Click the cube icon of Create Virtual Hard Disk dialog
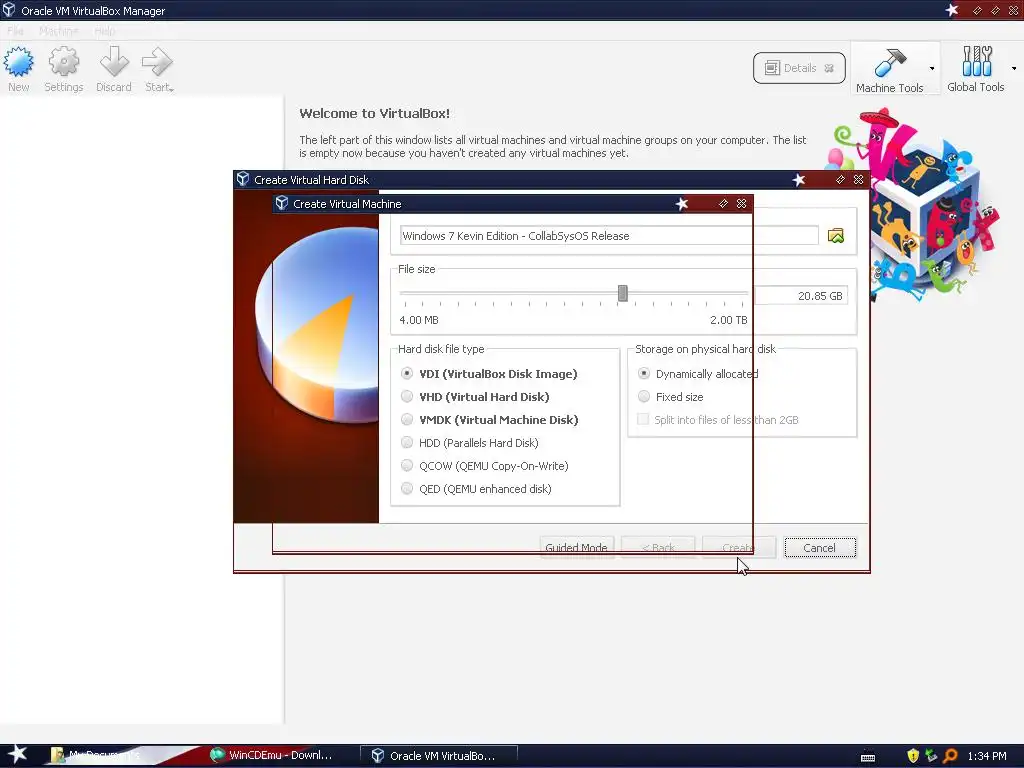This screenshot has width=1024, height=768. 243,179
